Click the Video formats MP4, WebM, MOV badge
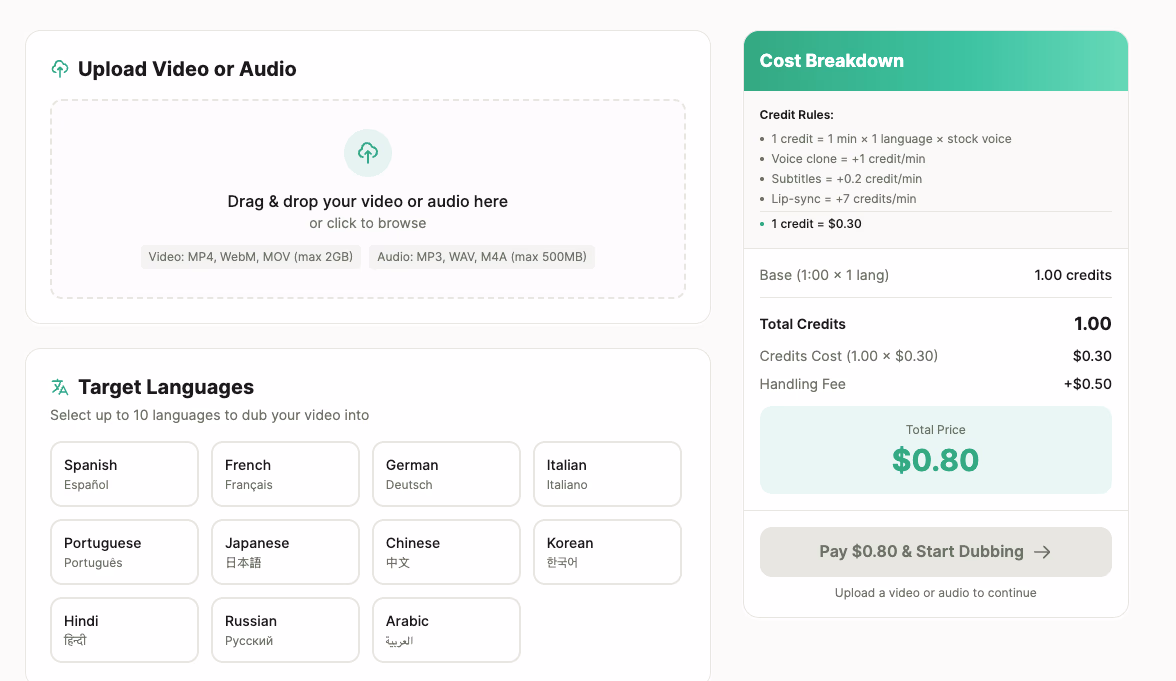 coord(250,257)
